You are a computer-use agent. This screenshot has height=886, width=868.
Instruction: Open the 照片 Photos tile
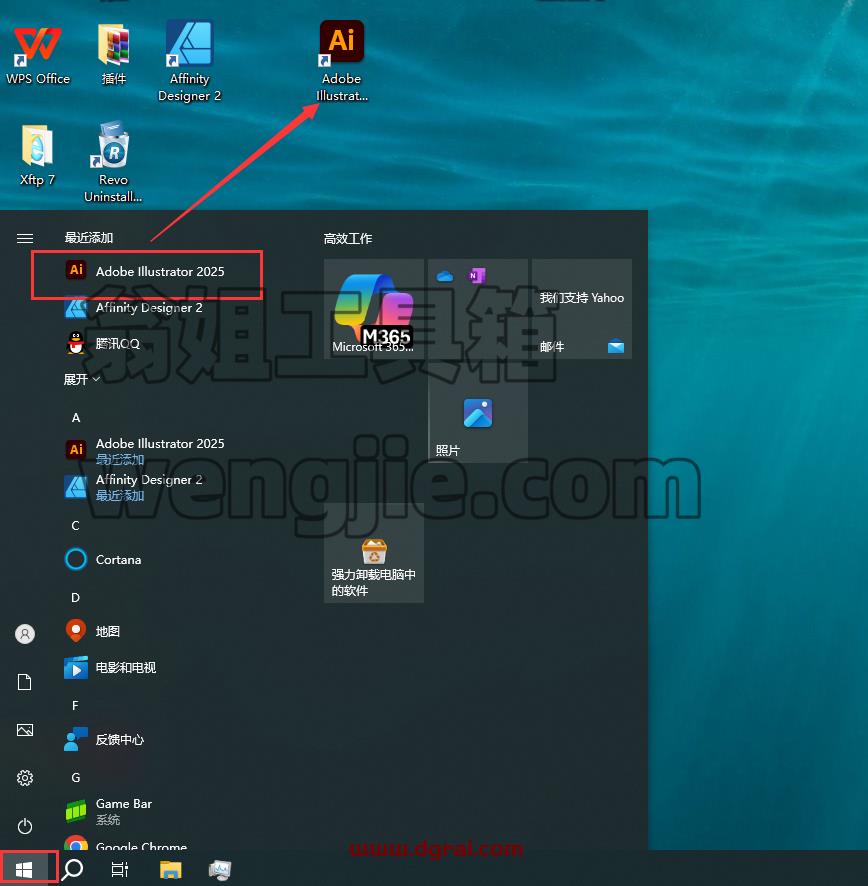click(478, 413)
